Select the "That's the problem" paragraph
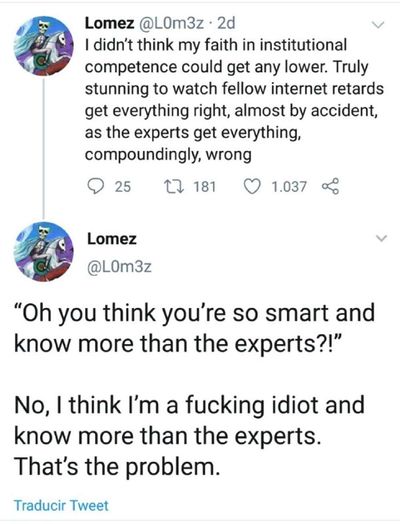 point(189,435)
